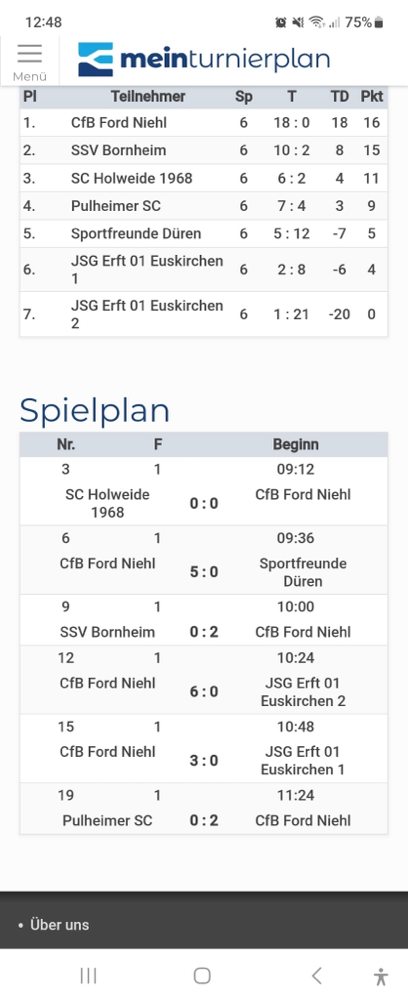Tap the Android back arrow

(x=316, y=975)
